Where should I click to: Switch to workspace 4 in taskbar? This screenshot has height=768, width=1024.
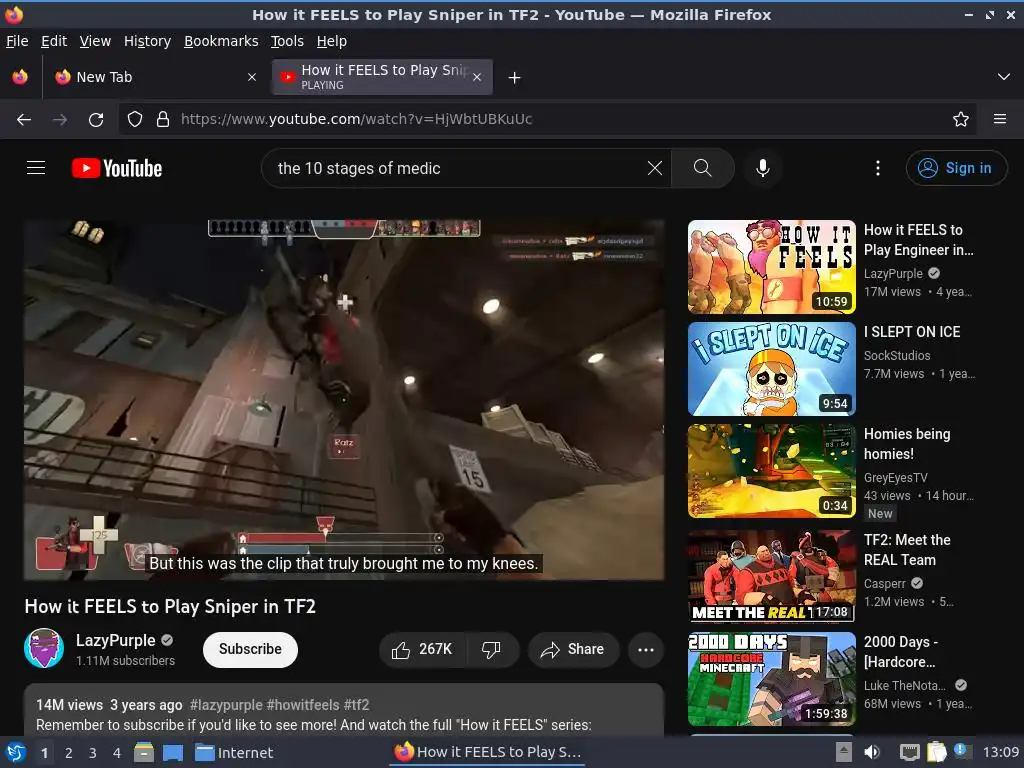click(x=117, y=752)
